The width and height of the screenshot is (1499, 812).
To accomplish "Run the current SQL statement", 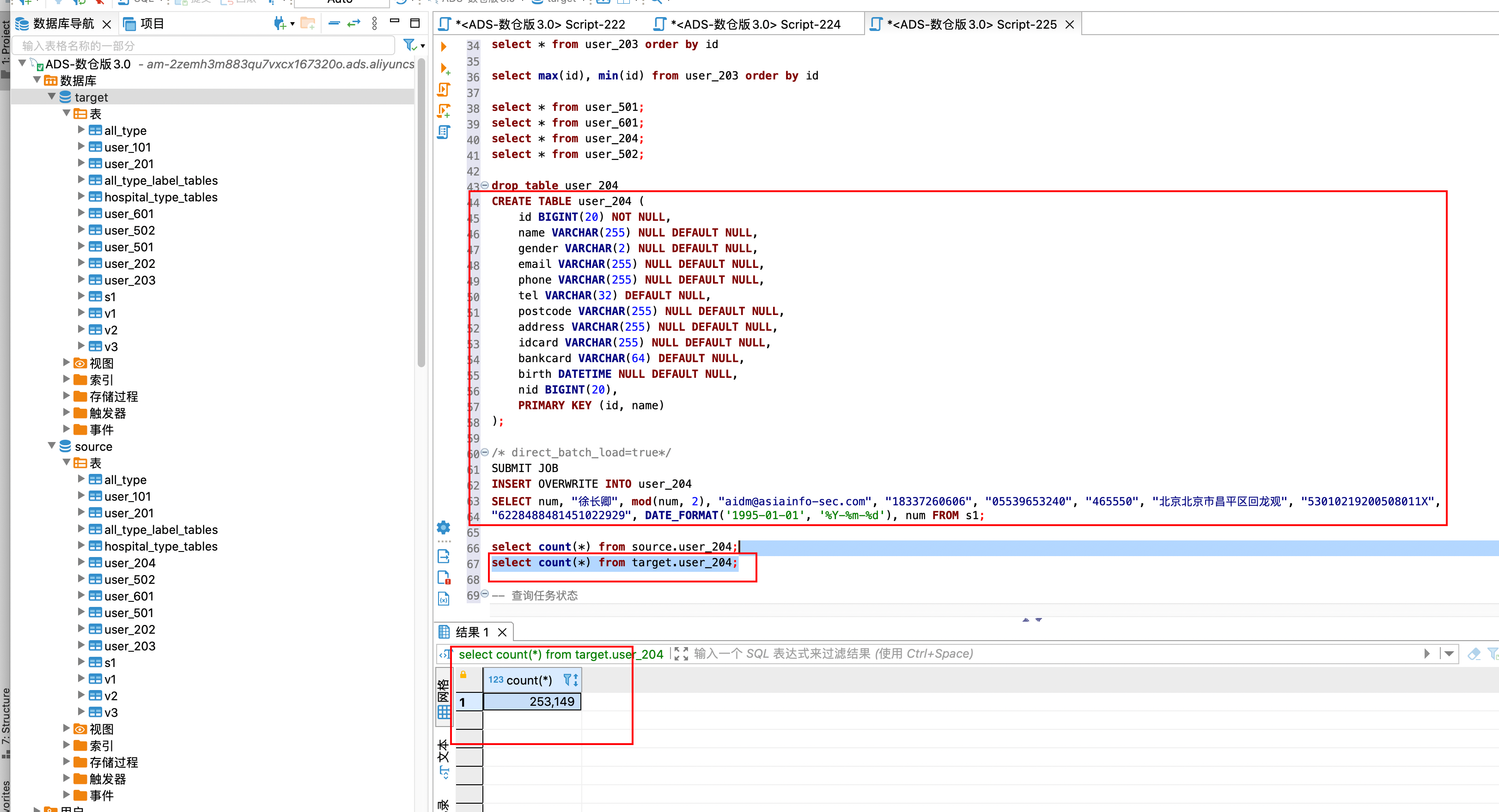I will 444,47.
